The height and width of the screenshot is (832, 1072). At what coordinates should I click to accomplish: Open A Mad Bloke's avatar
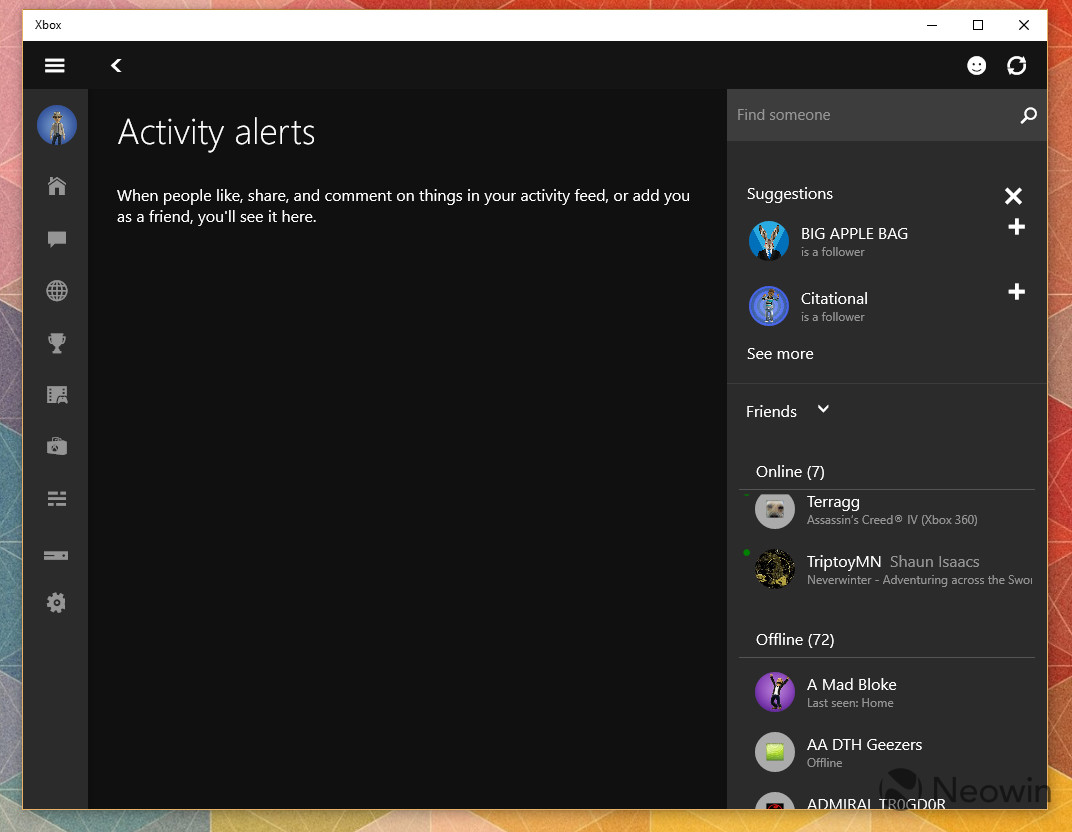[775, 693]
